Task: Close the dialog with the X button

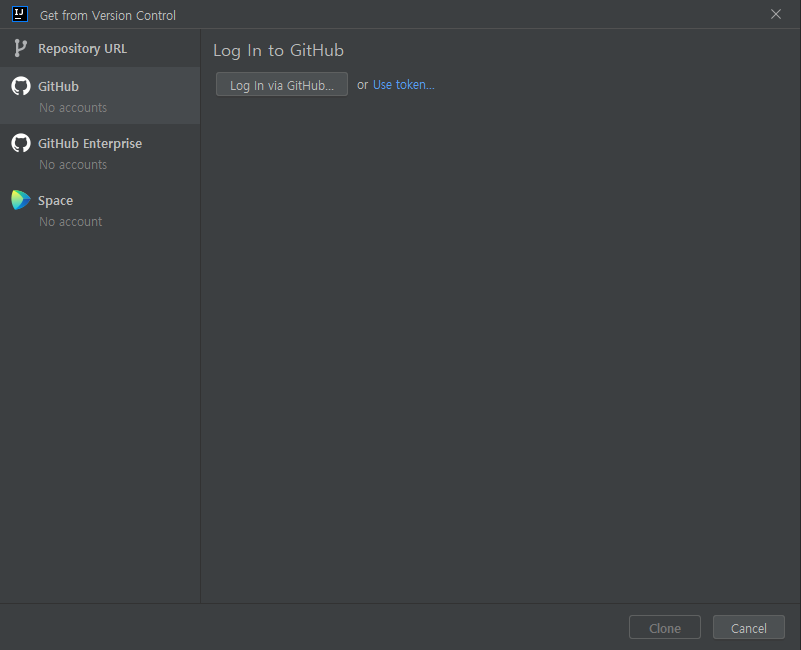Action: (x=775, y=14)
